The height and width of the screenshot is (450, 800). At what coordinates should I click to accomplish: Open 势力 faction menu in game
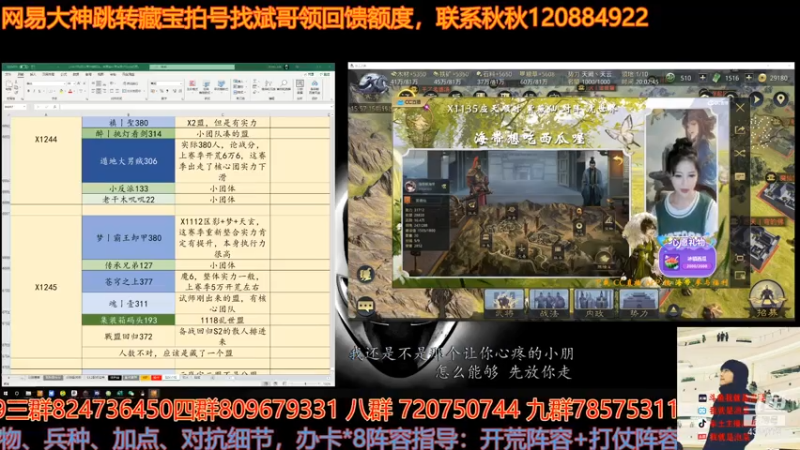click(x=639, y=303)
